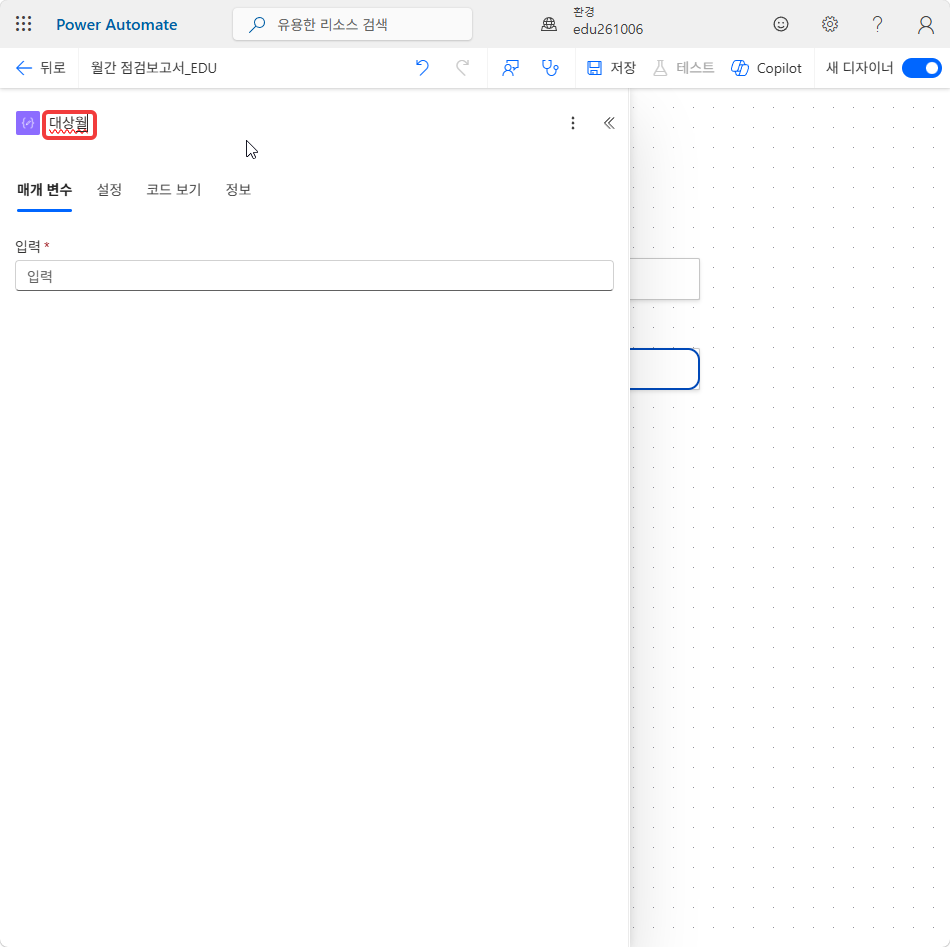The image size is (950, 947).
Task: Click the 유용한 리소스 검색 search box
Action: (352, 24)
